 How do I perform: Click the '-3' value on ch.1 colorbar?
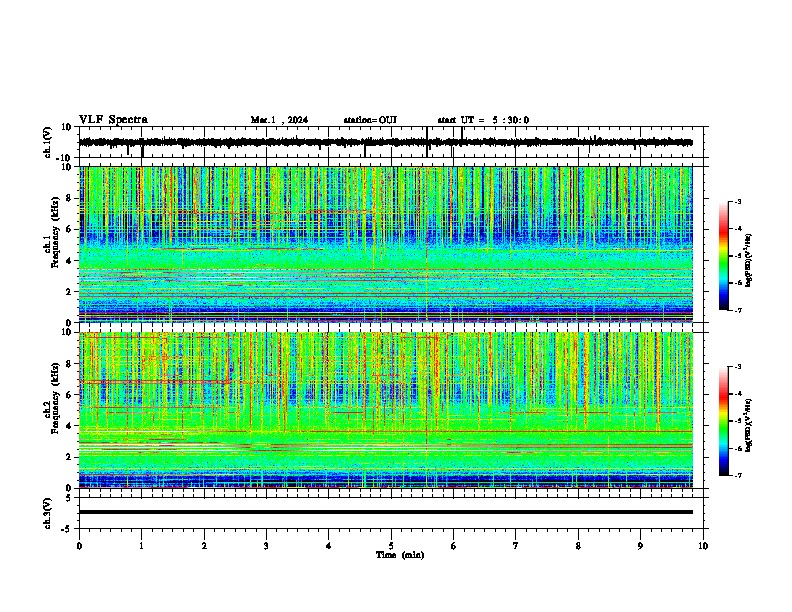click(738, 201)
